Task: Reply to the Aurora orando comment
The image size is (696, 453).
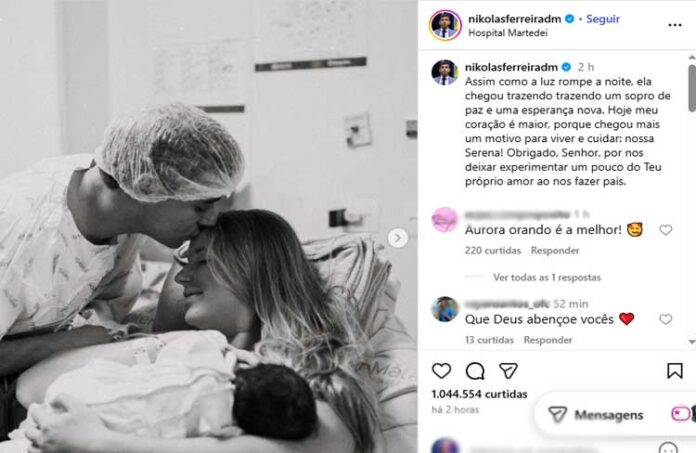Action: (555, 251)
